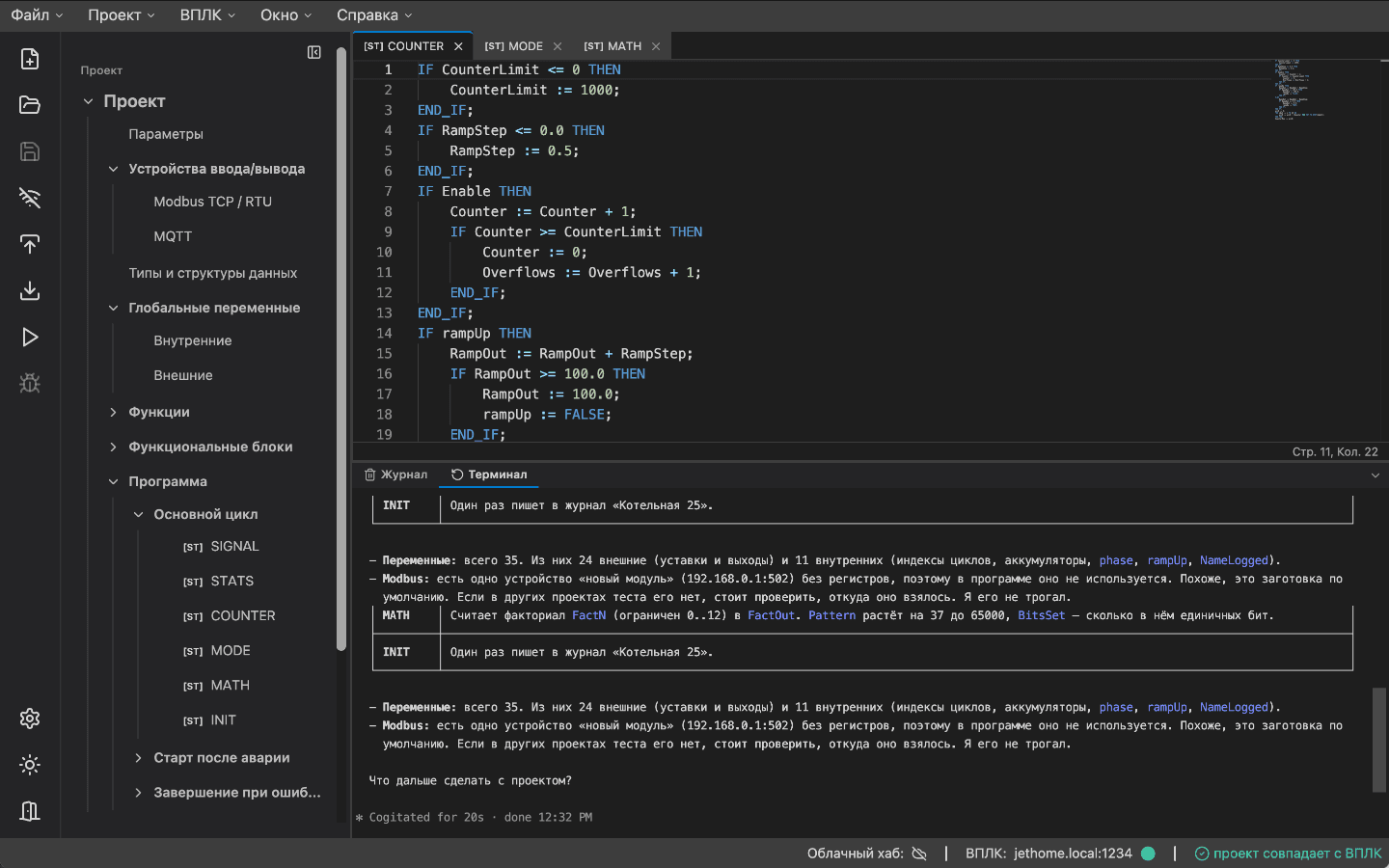
Task: Click the download arrow icon in sidebar
Action: [30, 290]
